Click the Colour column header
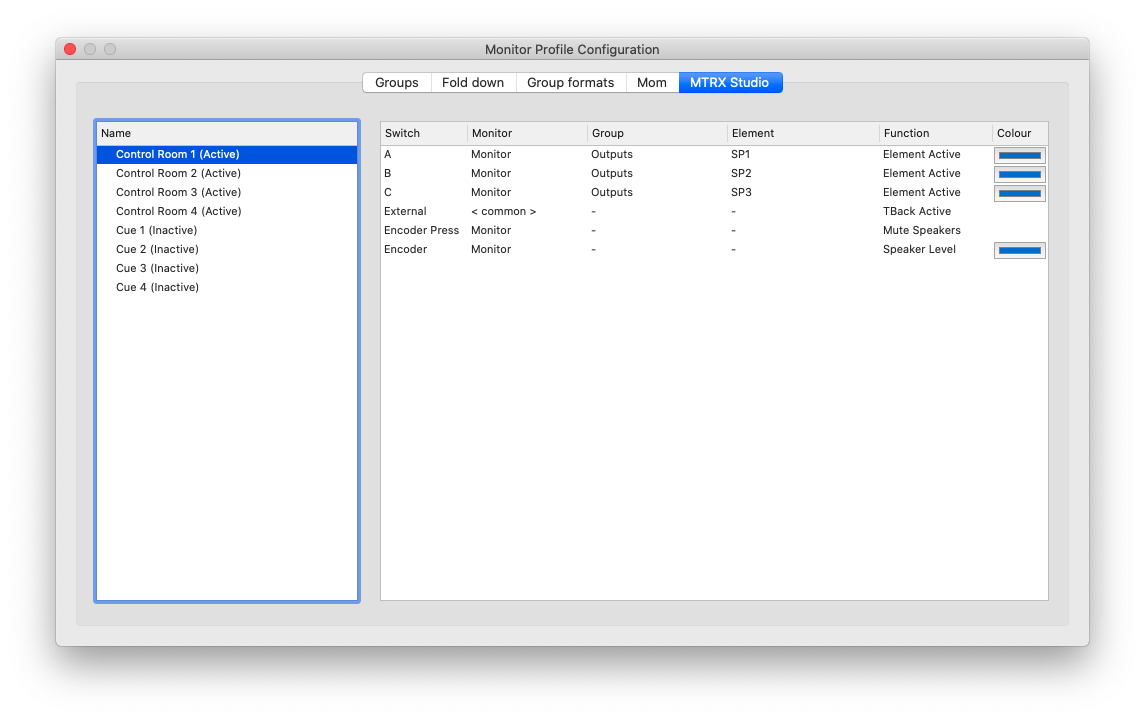1145x720 pixels. pyautogui.click(x=1020, y=133)
